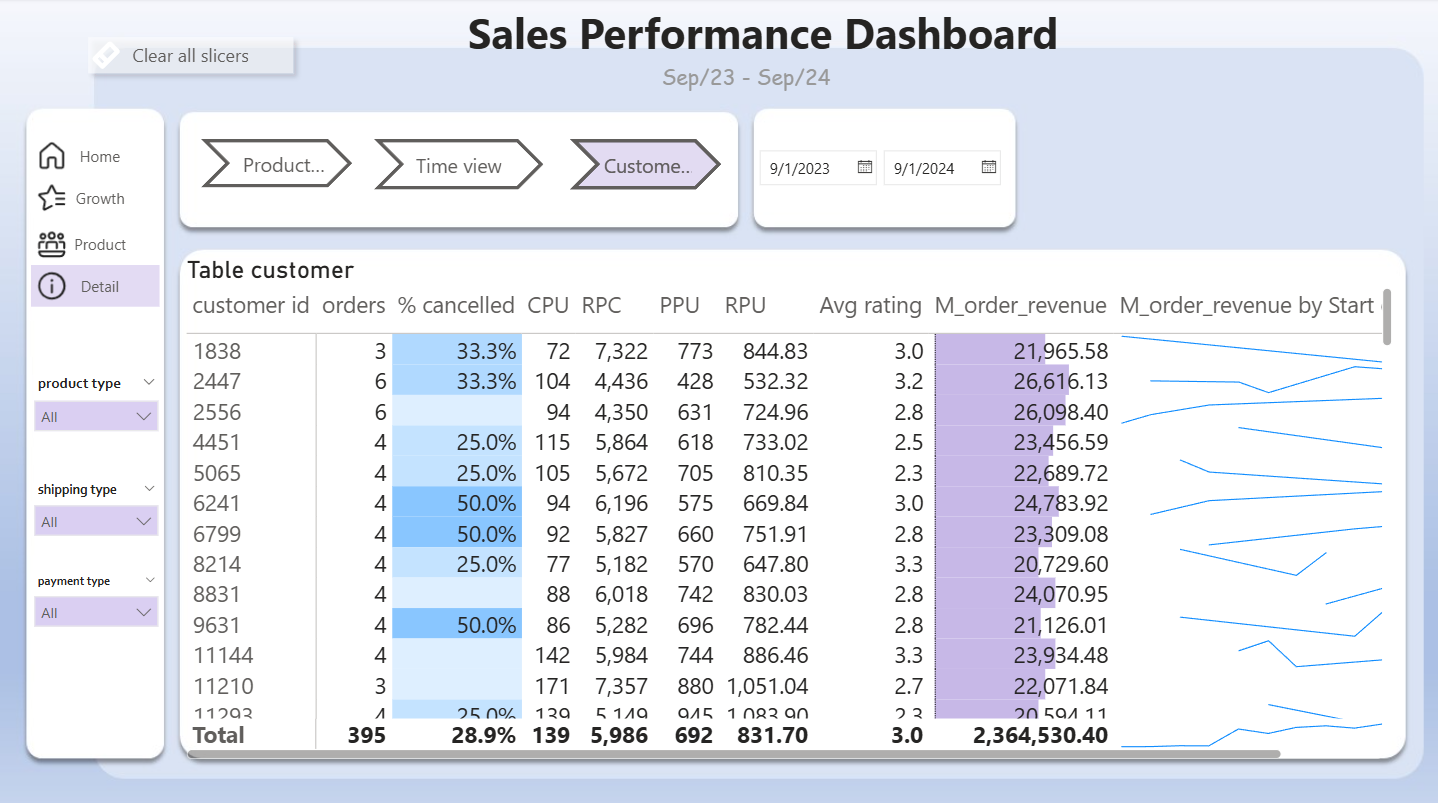Click the eraser icon on Clear all slicers
The width and height of the screenshot is (1438, 803).
point(107,55)
